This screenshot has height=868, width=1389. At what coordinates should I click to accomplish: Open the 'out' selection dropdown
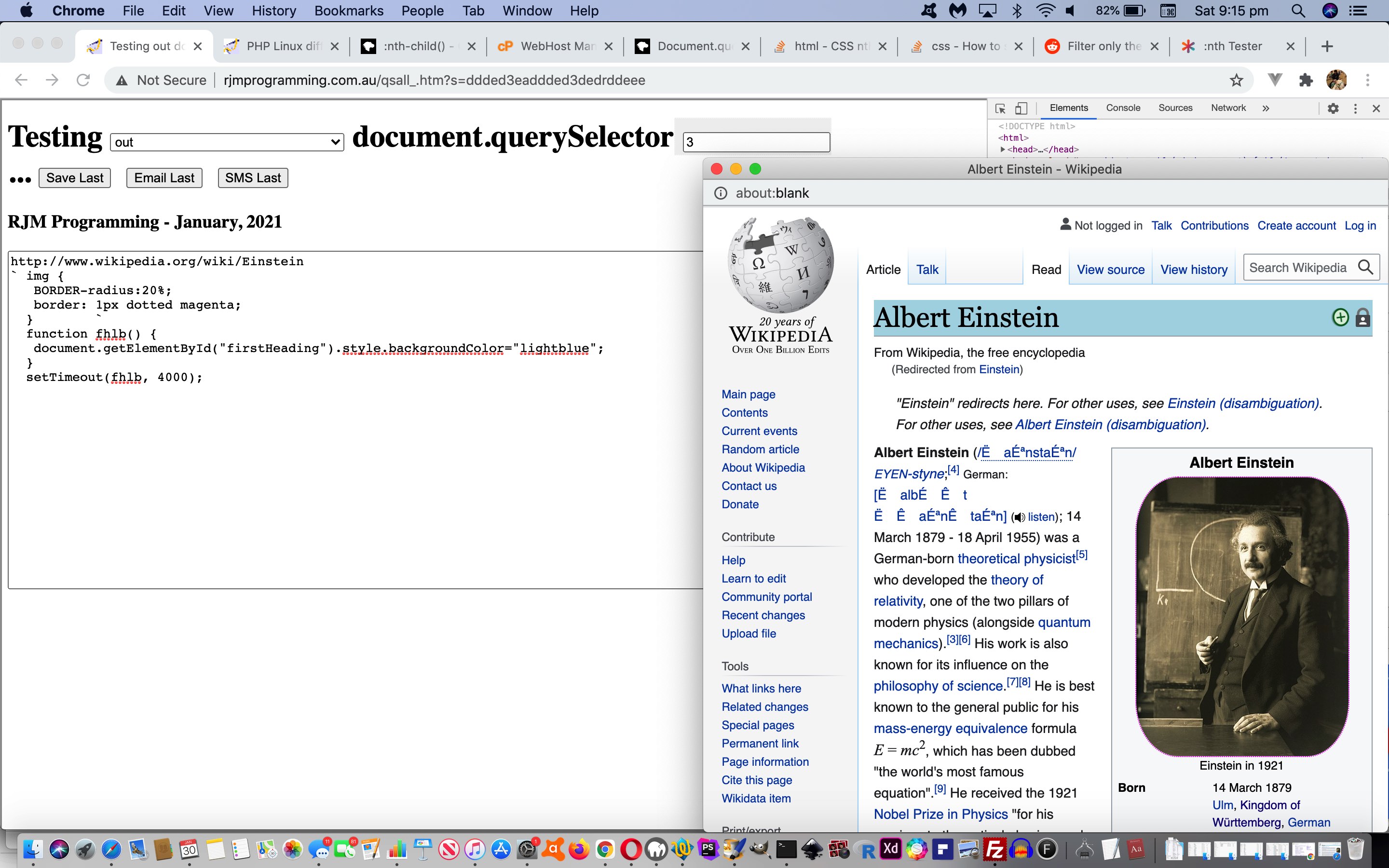coord(226,142)
